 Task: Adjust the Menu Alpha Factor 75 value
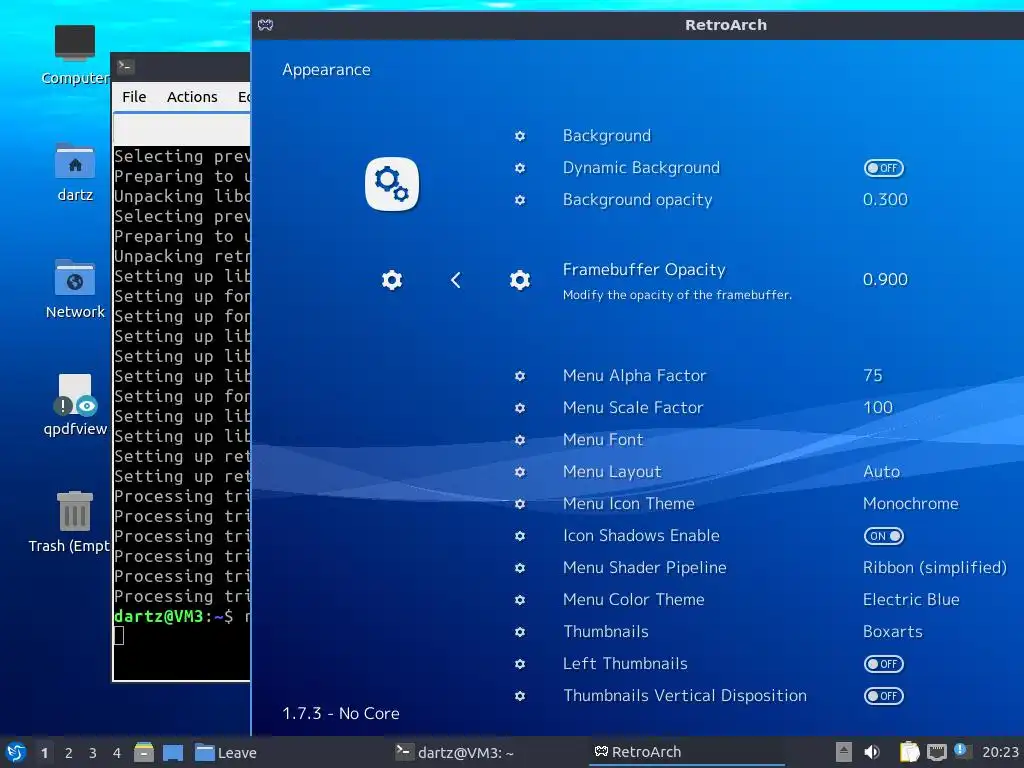tap(872, 376)
